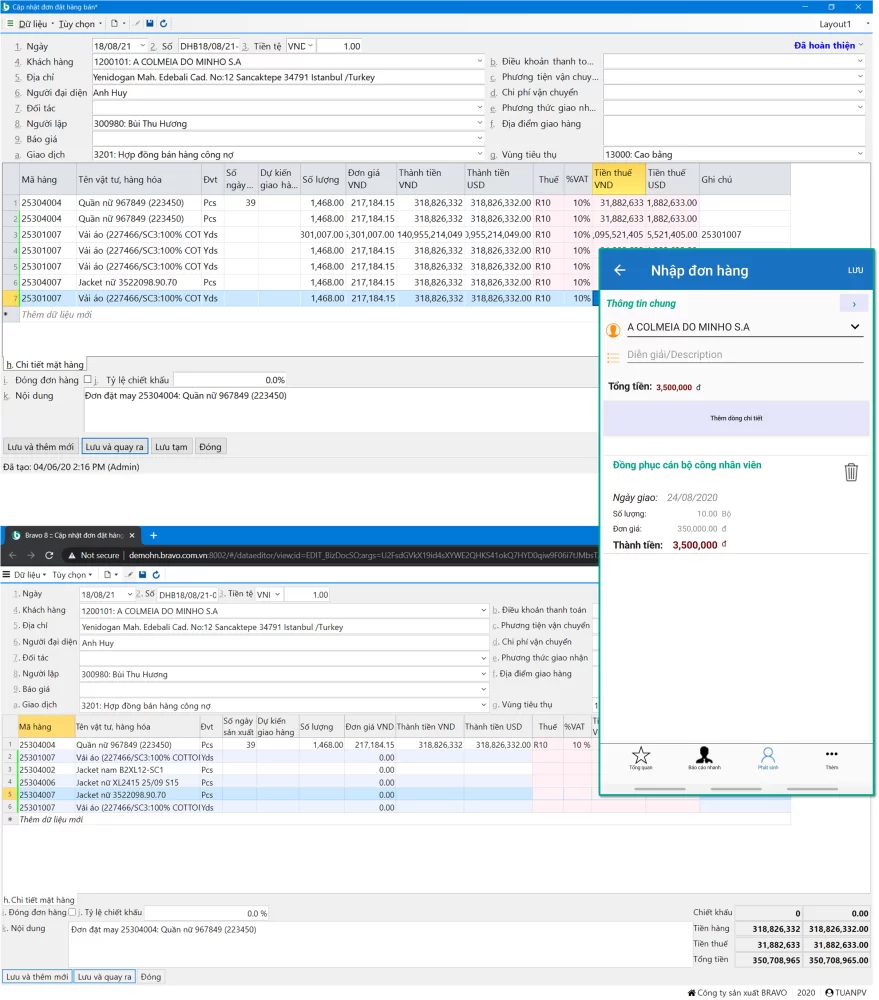Click Lưu và quay ra in desktop window
Image resolution: width=879 pixels, height=1000 pixels.
(115, 447)
